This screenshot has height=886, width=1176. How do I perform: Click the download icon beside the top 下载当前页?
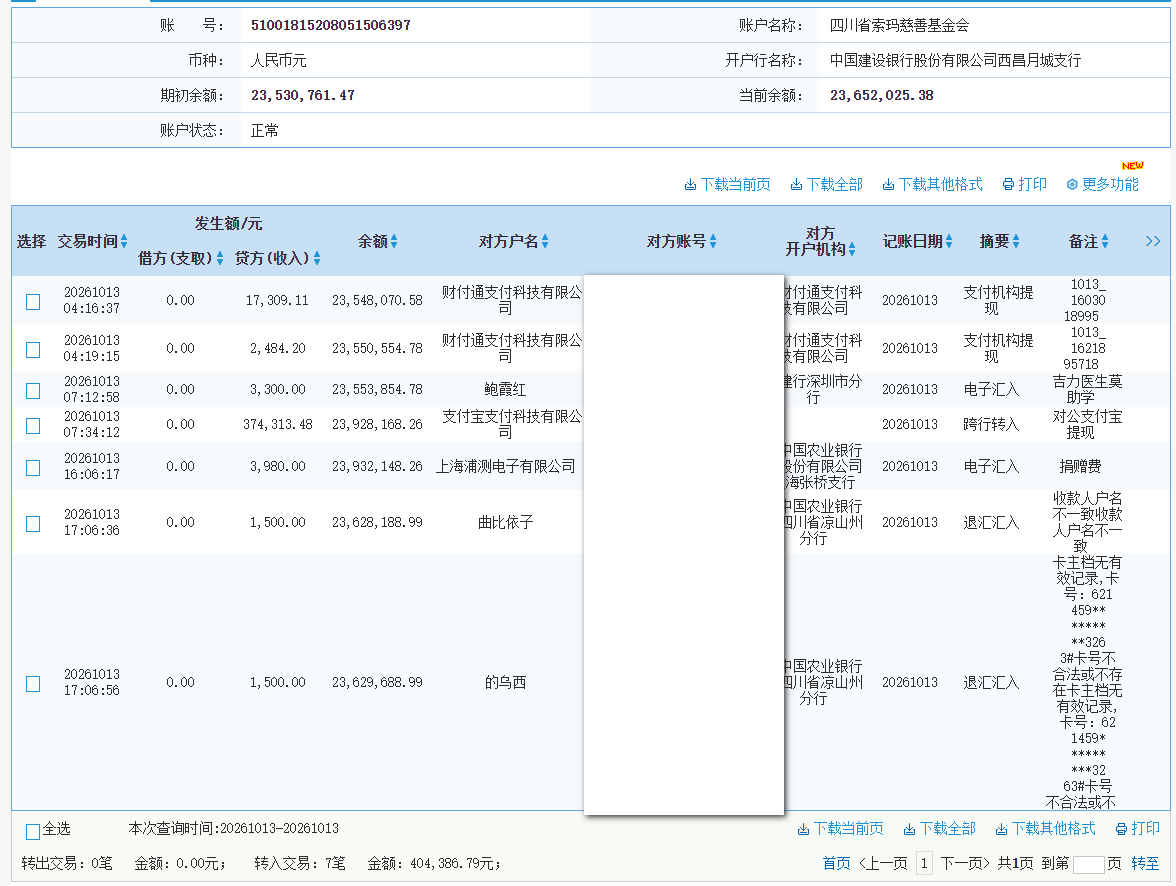click(x=690, y=185)
